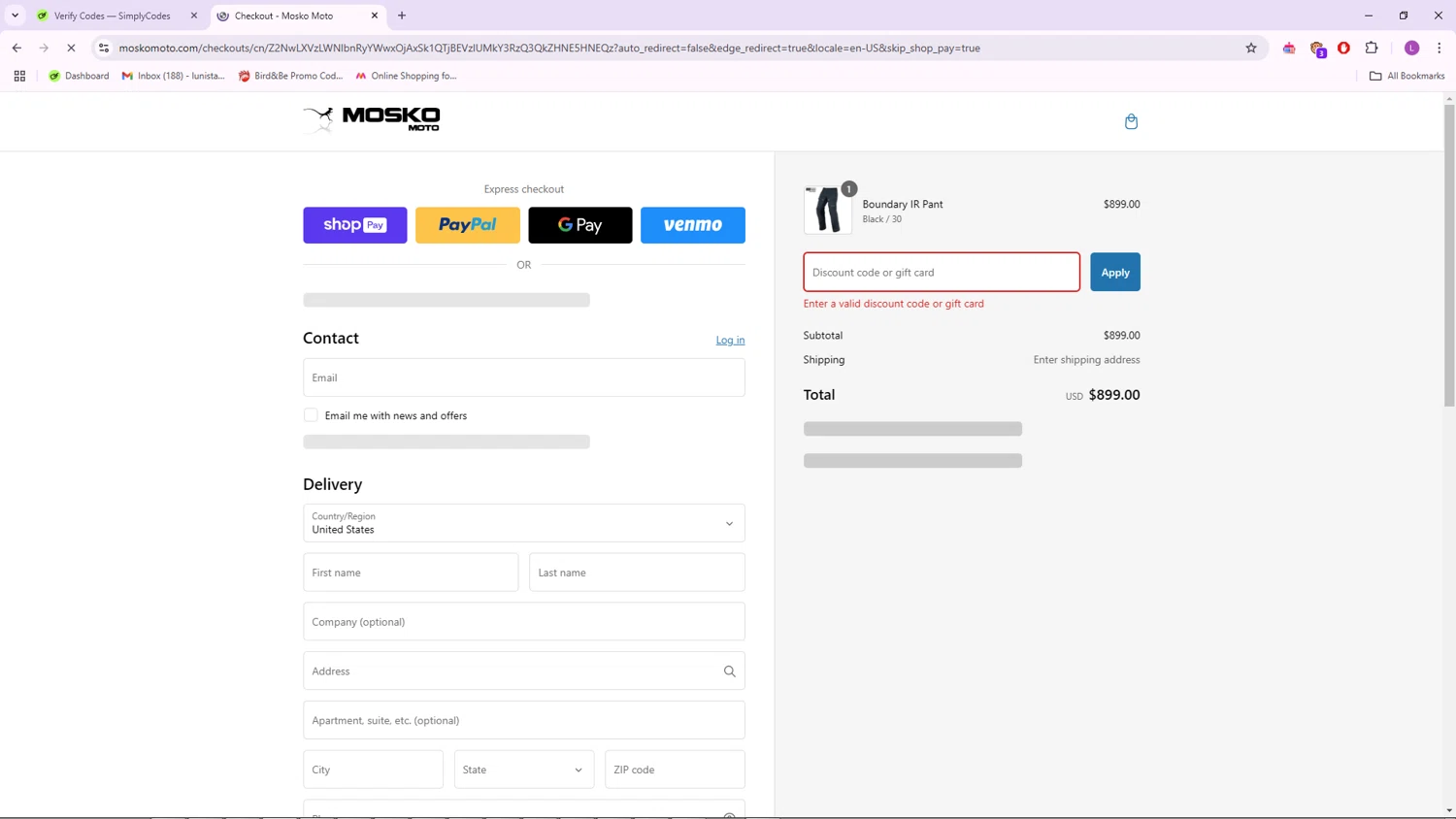This screenshot has height=819, width=1456.
Task: View site information icon in address bar
Action: point(104,48)
